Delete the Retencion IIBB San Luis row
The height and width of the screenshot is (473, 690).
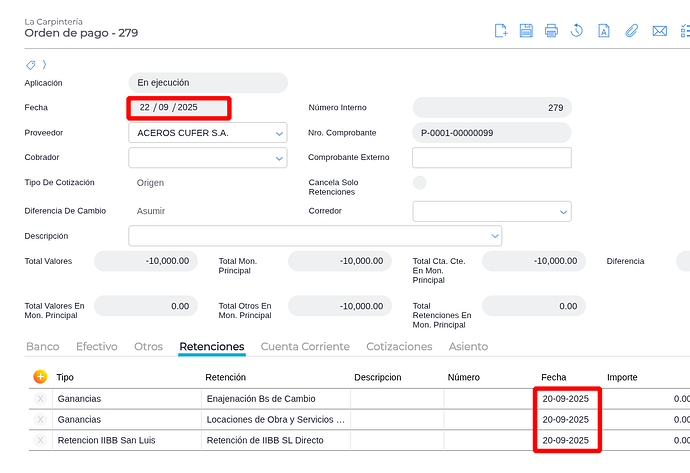point(41,440)
